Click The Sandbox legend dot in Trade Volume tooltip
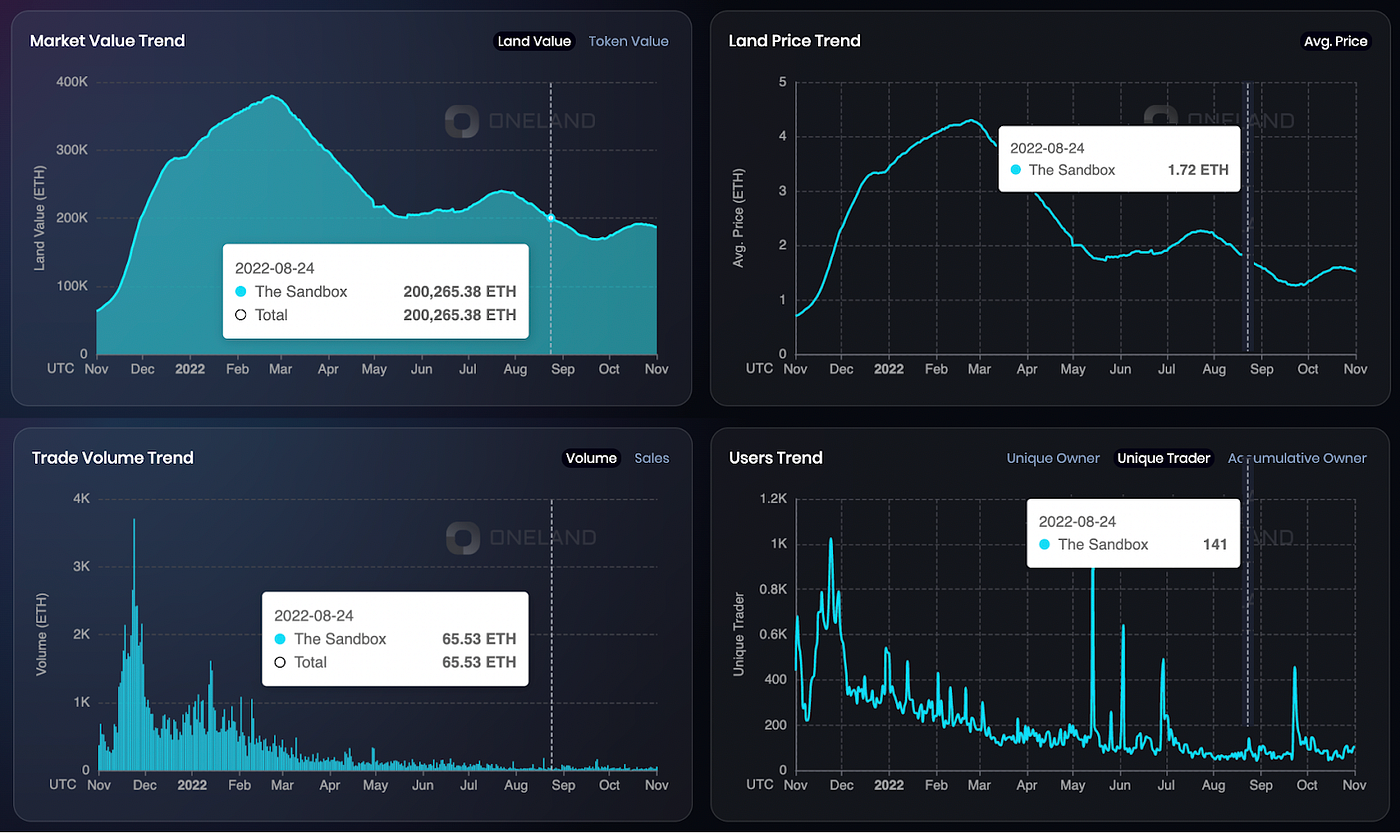 click(x=280, y=639)
